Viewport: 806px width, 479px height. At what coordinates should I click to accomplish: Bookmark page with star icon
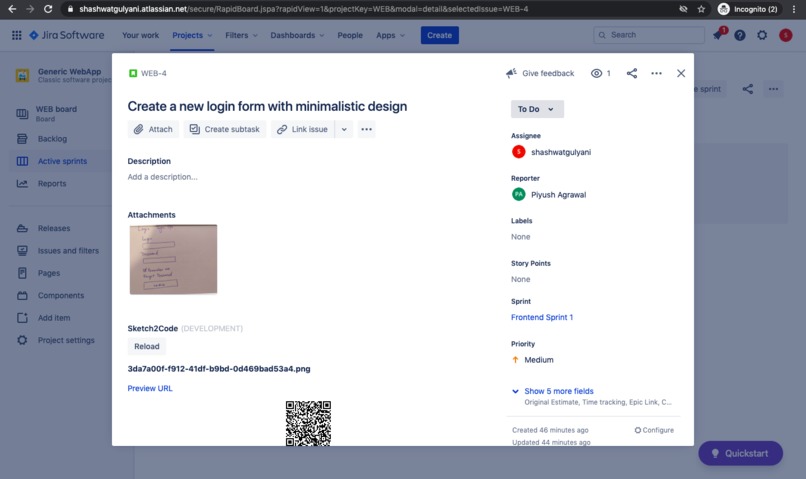701,9
